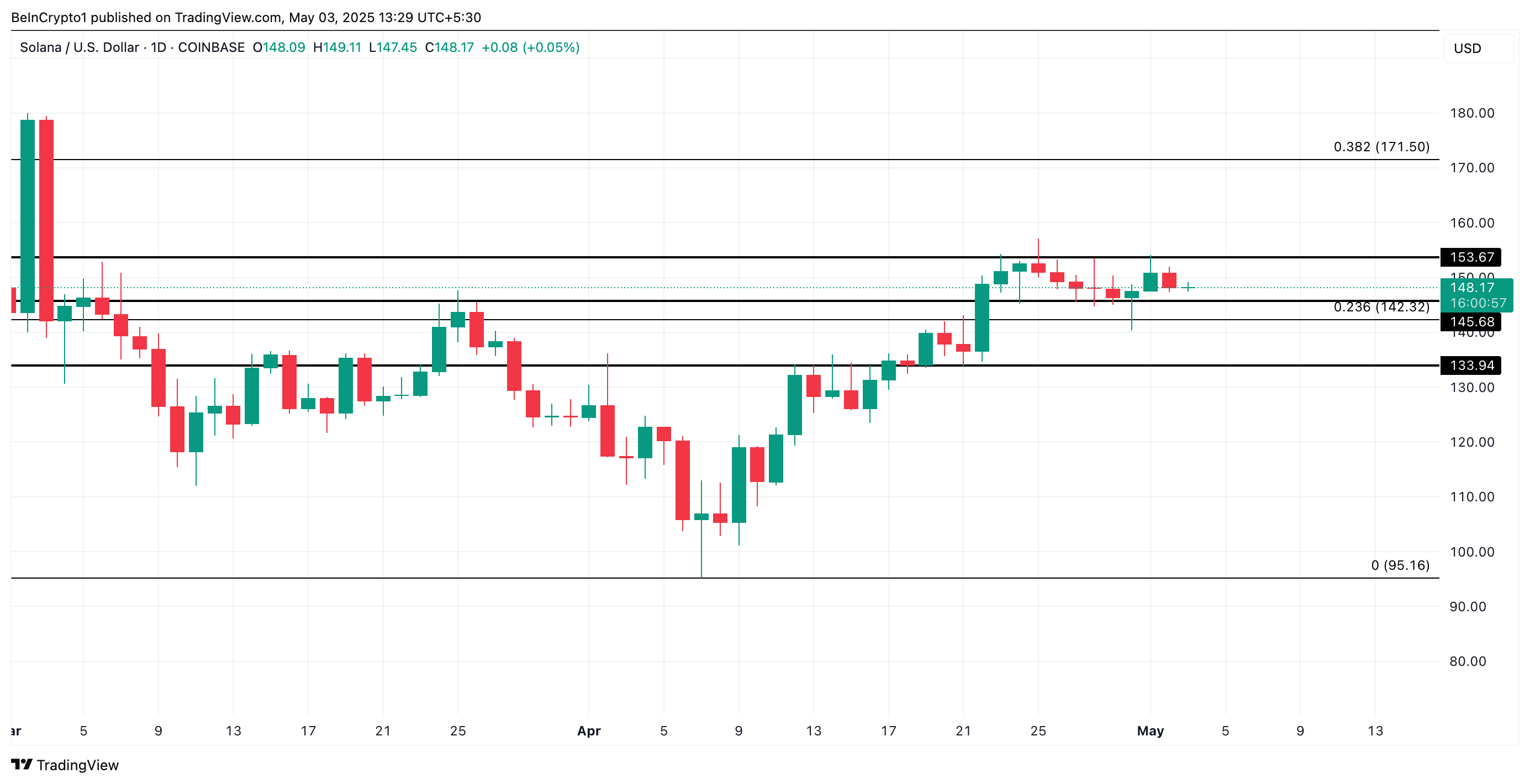
Task: Click the 133.94 price level label
Action: (1471, 365)
